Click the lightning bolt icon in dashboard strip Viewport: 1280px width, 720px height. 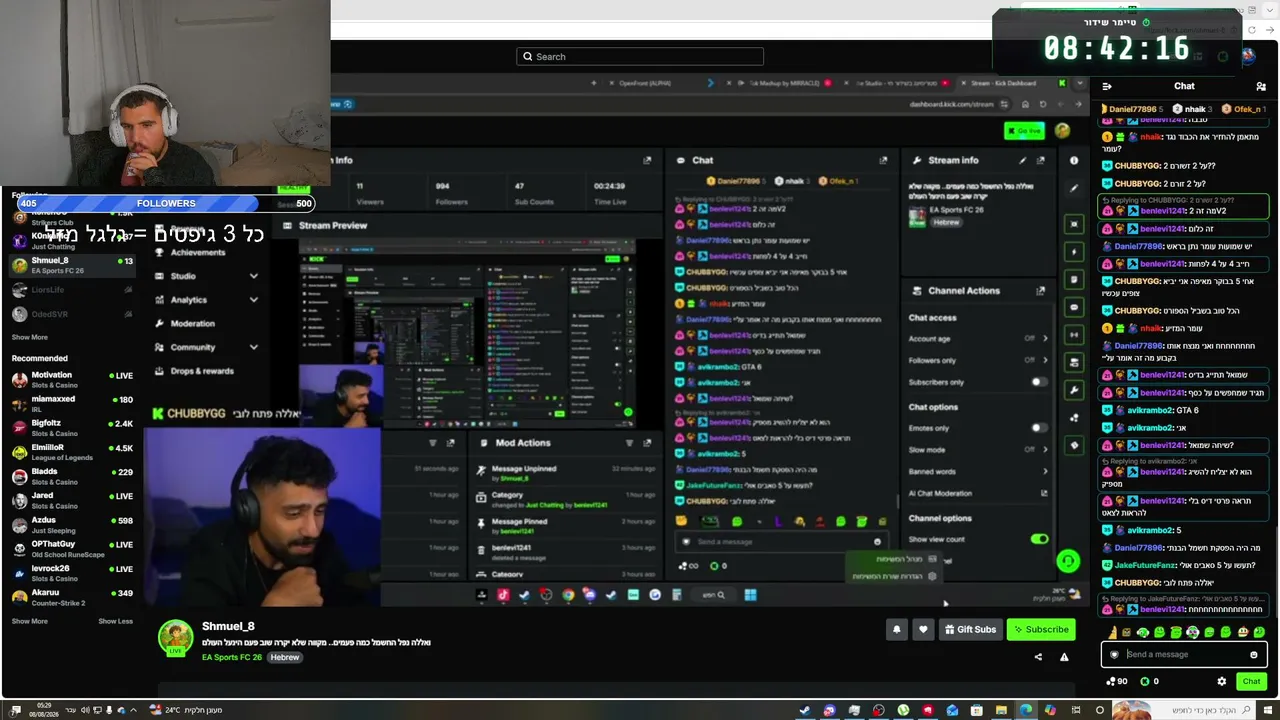[1074, 252]
